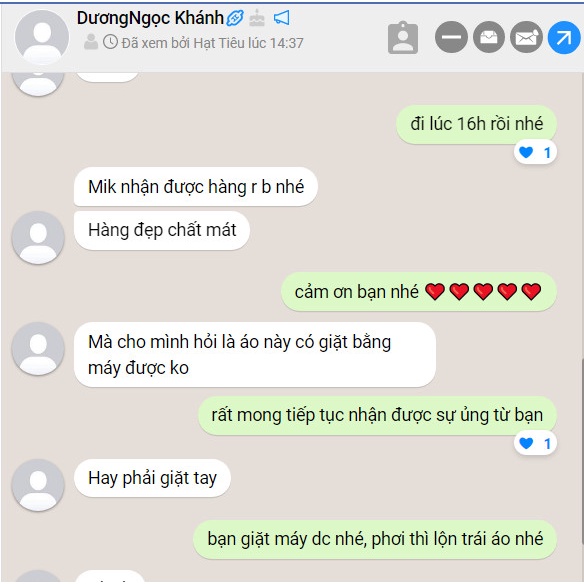The image size is (584, 584).
Task: Open DươngNgọc Khánh's header profile picture
Action: click(x=42, y=37)
